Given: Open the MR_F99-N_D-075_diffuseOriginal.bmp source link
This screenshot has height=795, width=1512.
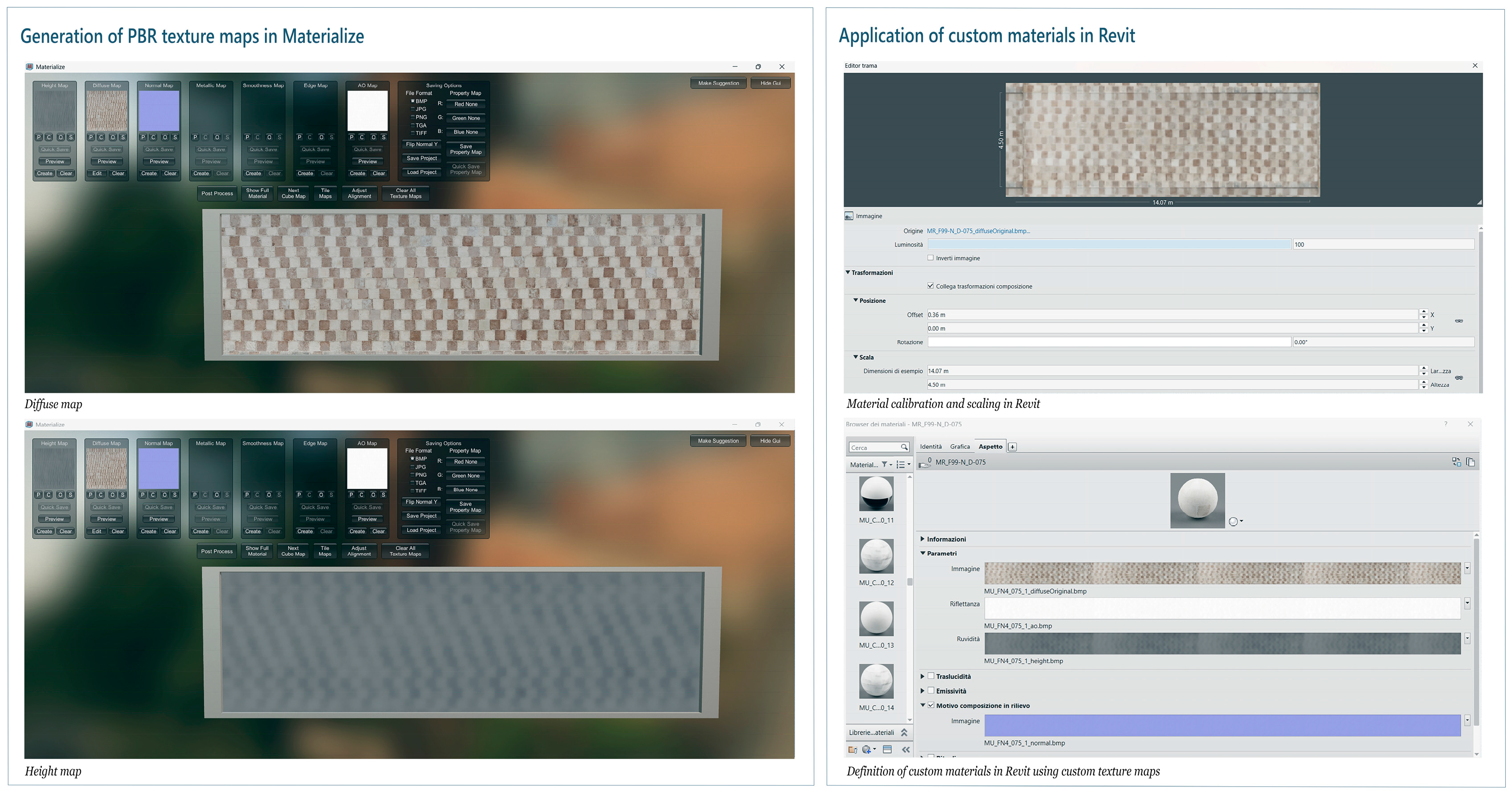Looking at the screenshot, I should 978,231.
